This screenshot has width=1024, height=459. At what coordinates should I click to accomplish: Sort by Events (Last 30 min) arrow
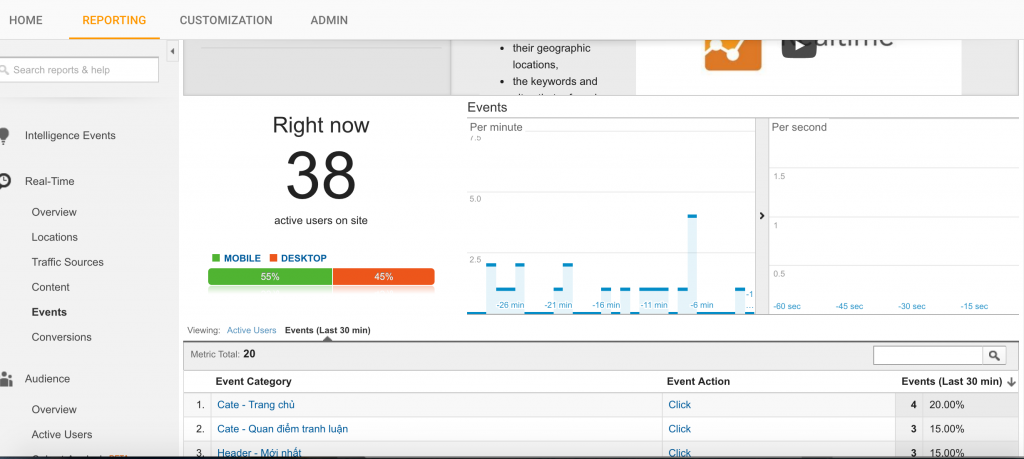[1012, 382]
